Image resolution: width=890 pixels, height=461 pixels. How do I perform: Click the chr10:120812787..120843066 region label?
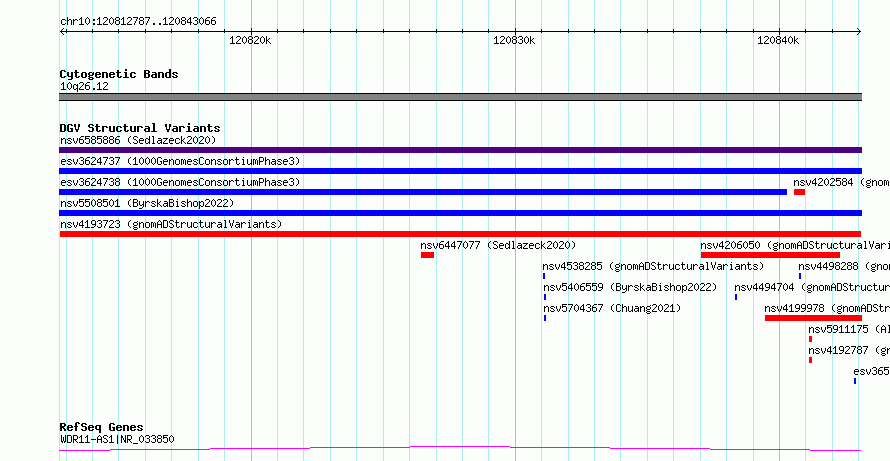138,22
